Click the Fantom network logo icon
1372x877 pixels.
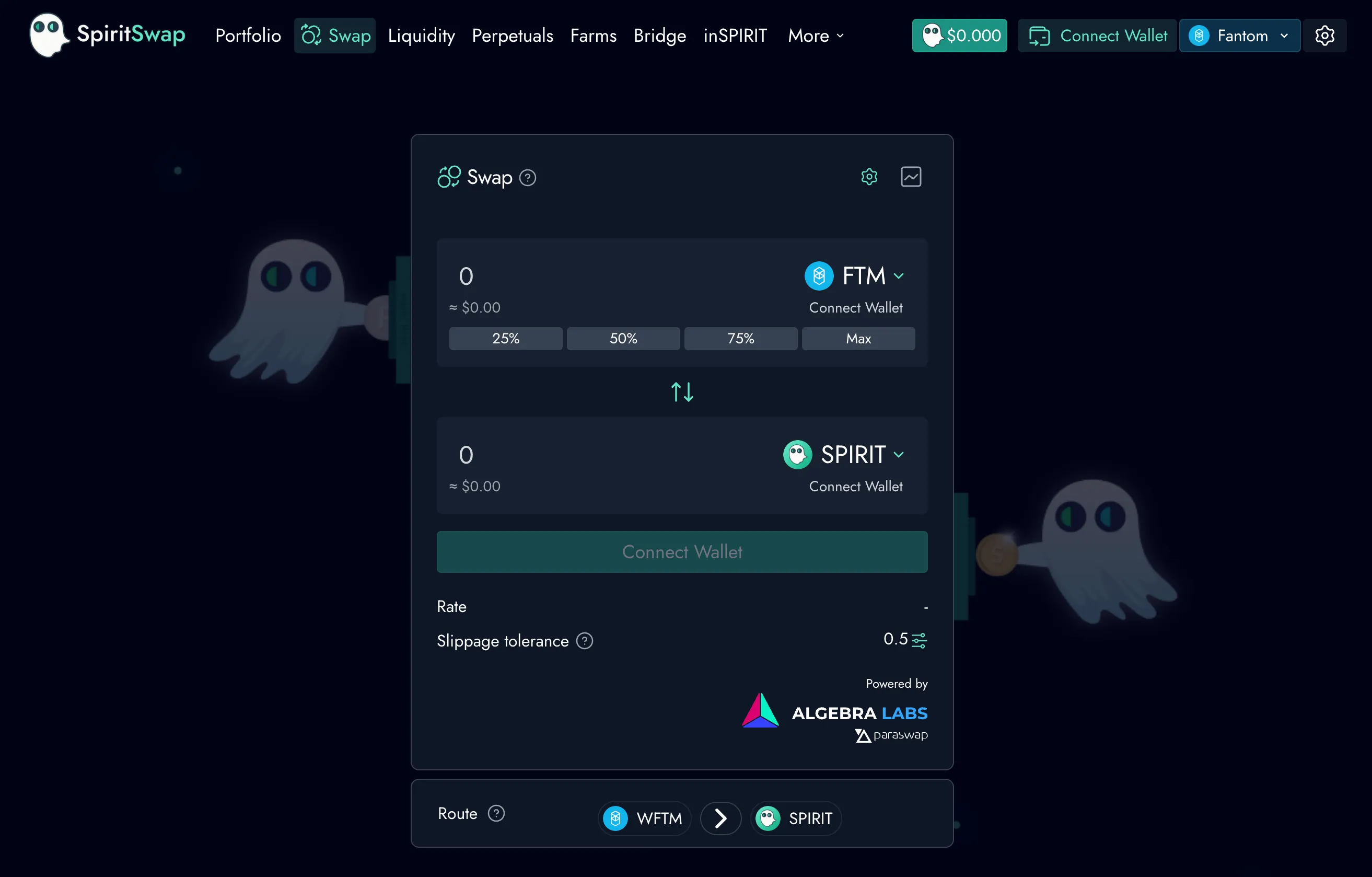pos(1199,36)
